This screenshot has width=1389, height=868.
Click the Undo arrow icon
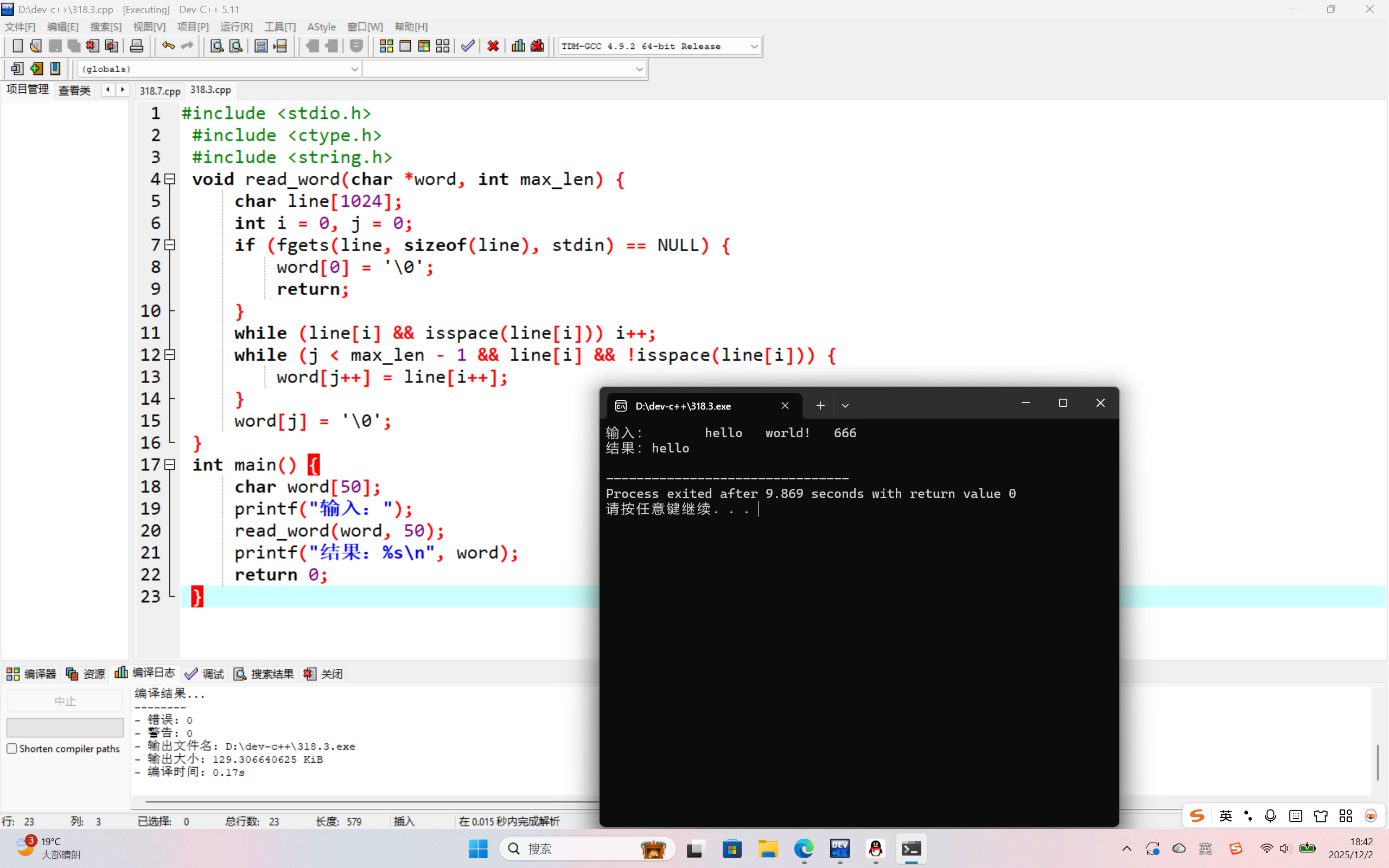click(x=168, y=46)
